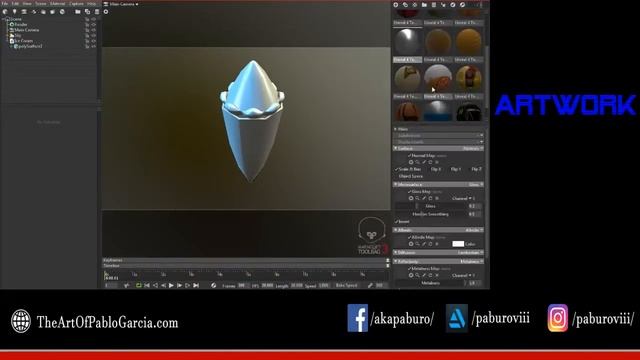
Task: Collapse the Surface section header
Action: pos(439,149)
